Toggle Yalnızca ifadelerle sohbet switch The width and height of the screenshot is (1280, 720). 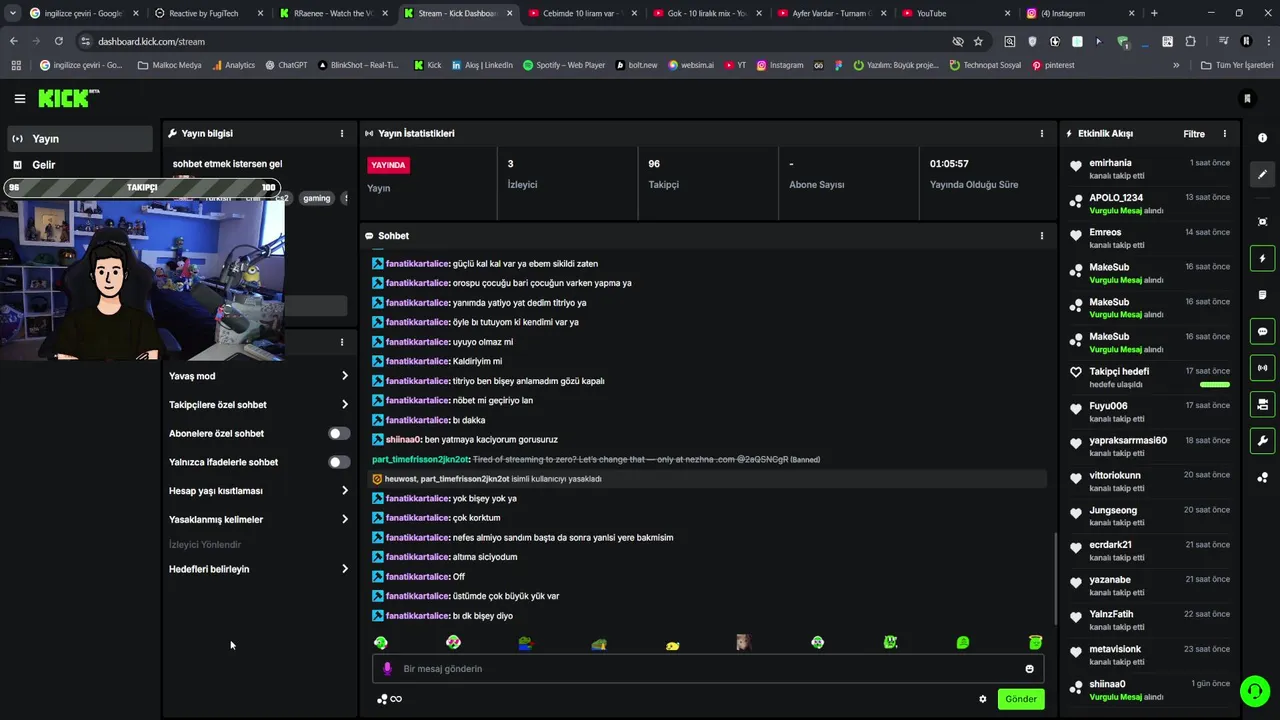[x=340, y=462]
